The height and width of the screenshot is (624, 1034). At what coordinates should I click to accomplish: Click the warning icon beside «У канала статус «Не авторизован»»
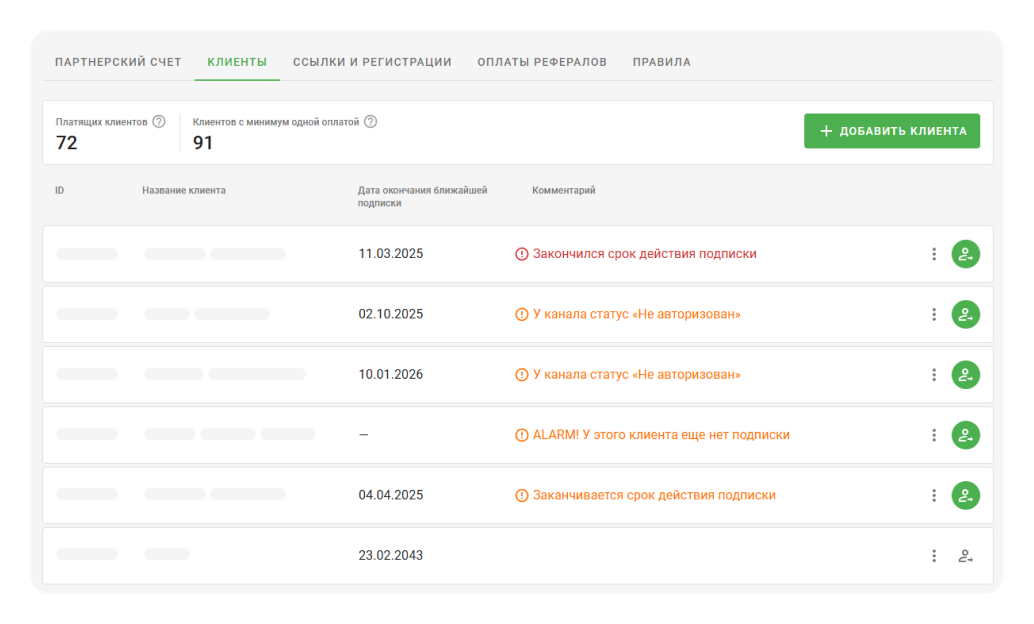tap(519, 314)
